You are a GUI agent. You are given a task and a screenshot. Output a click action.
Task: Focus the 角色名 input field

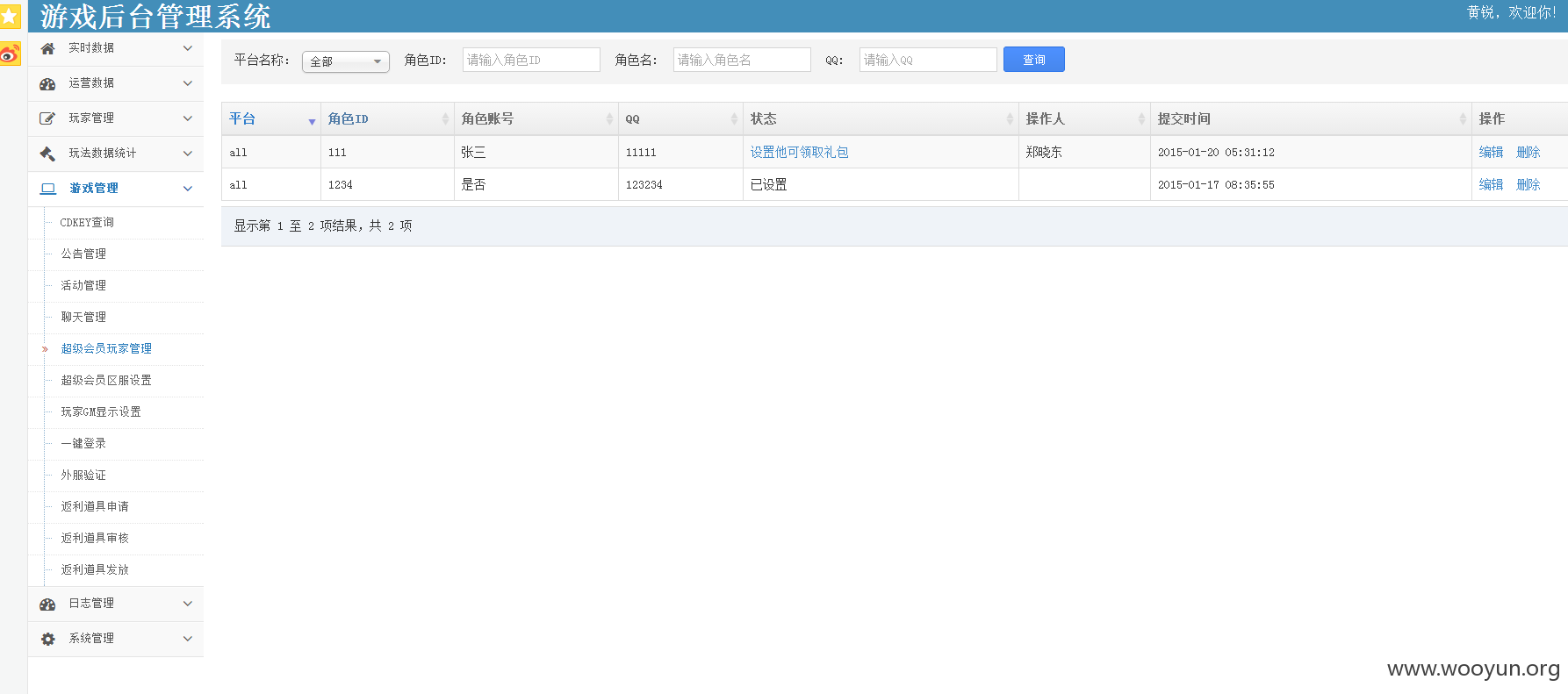tap(742, 60)
